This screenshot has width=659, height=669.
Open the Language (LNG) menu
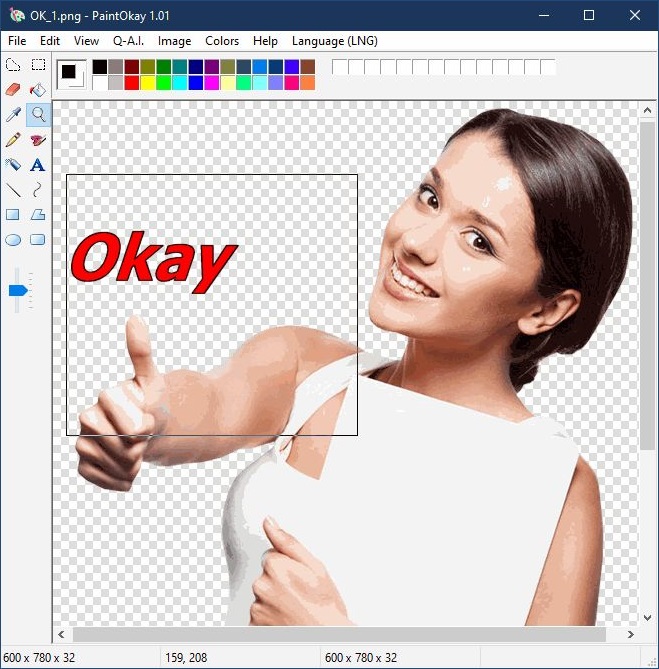pos(334,41)
